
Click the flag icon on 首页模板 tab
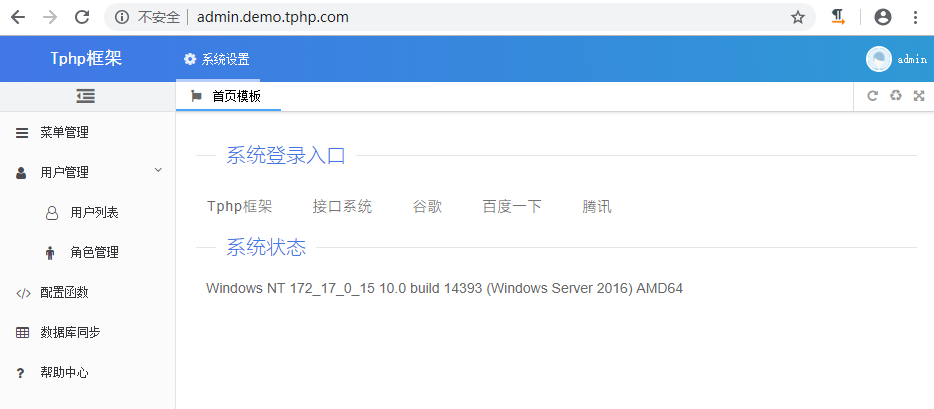point(196,96)
